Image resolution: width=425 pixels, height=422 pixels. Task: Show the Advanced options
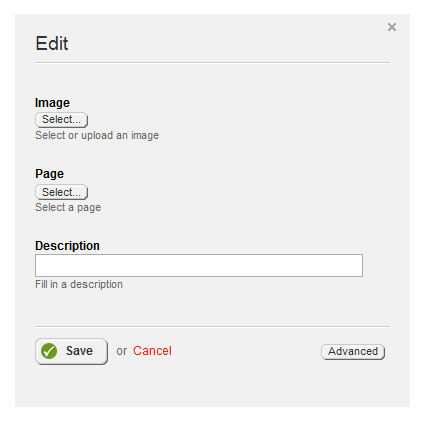coord(353,352)
